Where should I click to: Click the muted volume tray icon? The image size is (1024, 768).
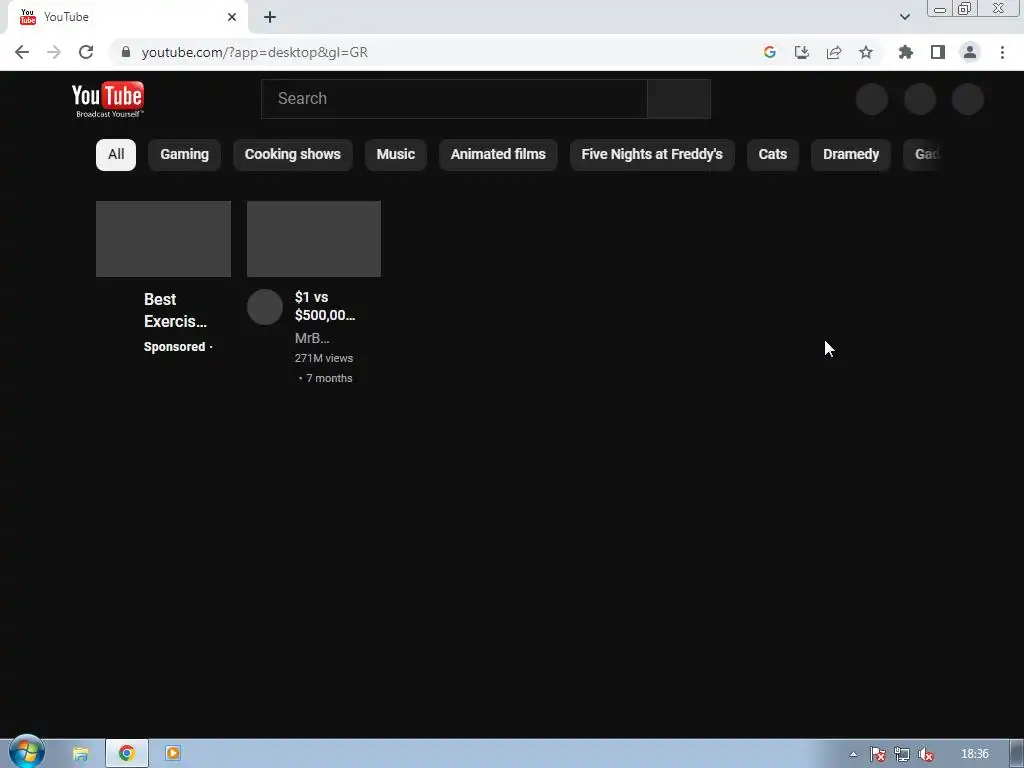tap(925, 754)
